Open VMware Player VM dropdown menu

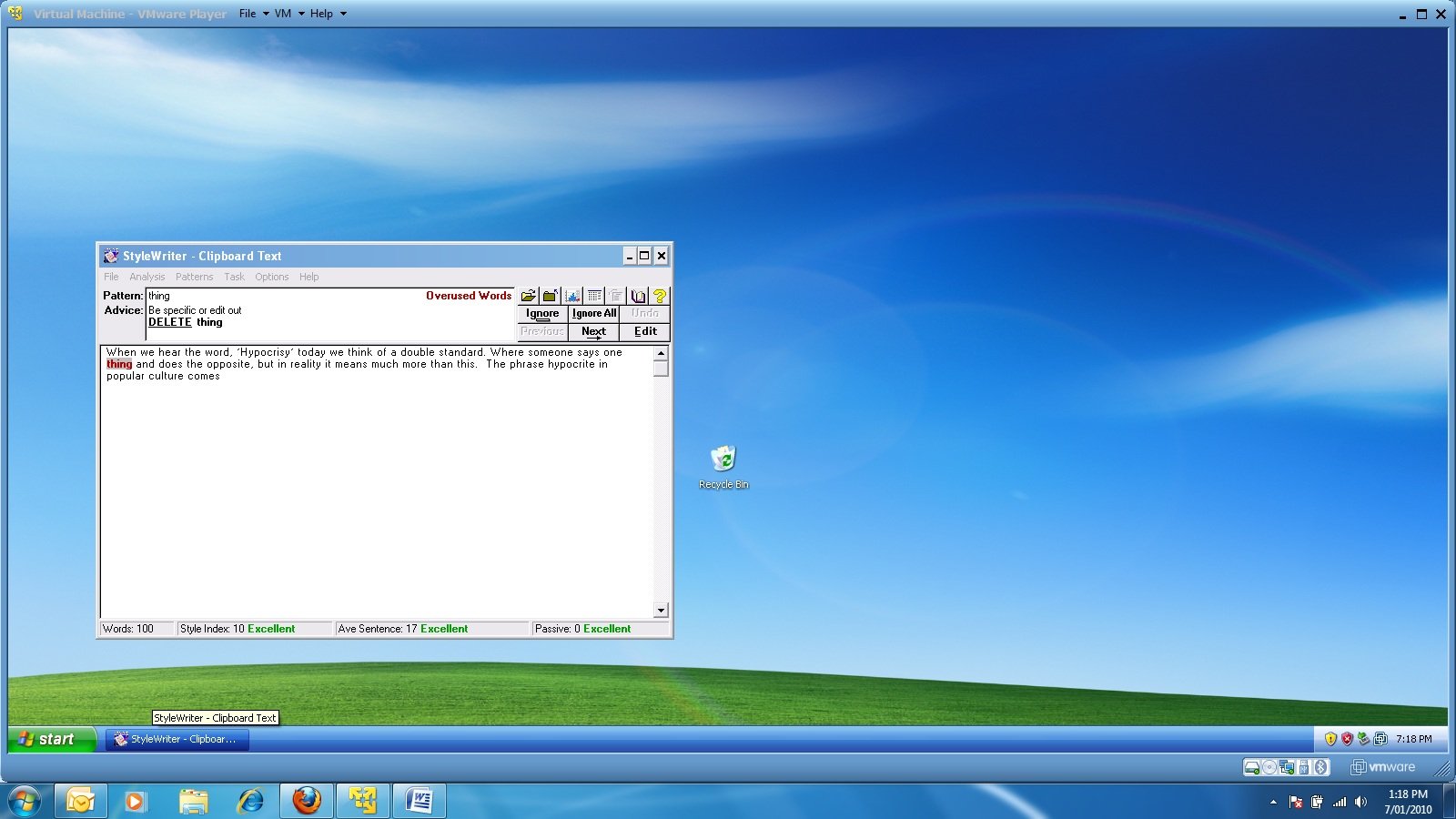click(289, 14)
